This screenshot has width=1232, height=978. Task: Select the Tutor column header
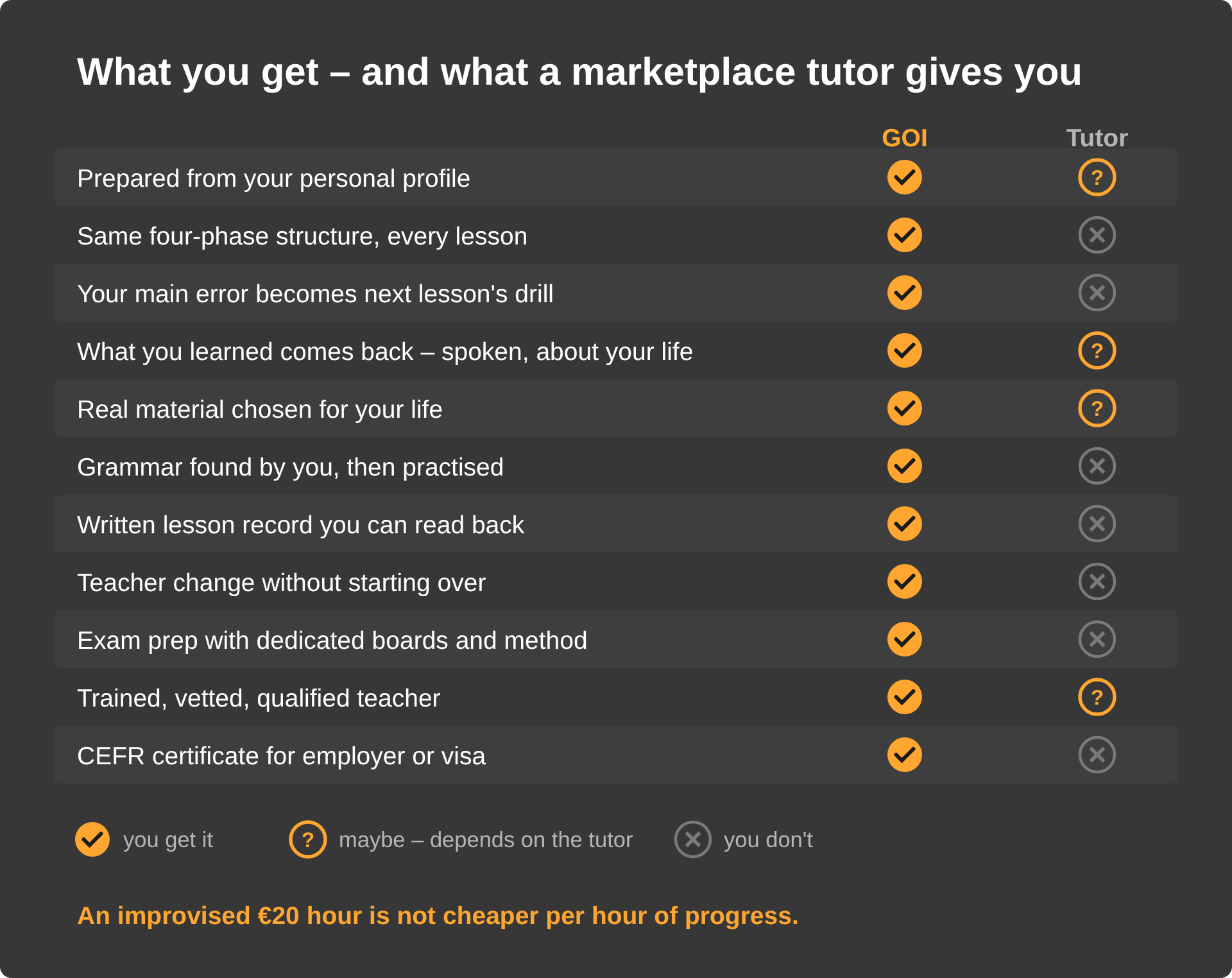pos(1097,138)
